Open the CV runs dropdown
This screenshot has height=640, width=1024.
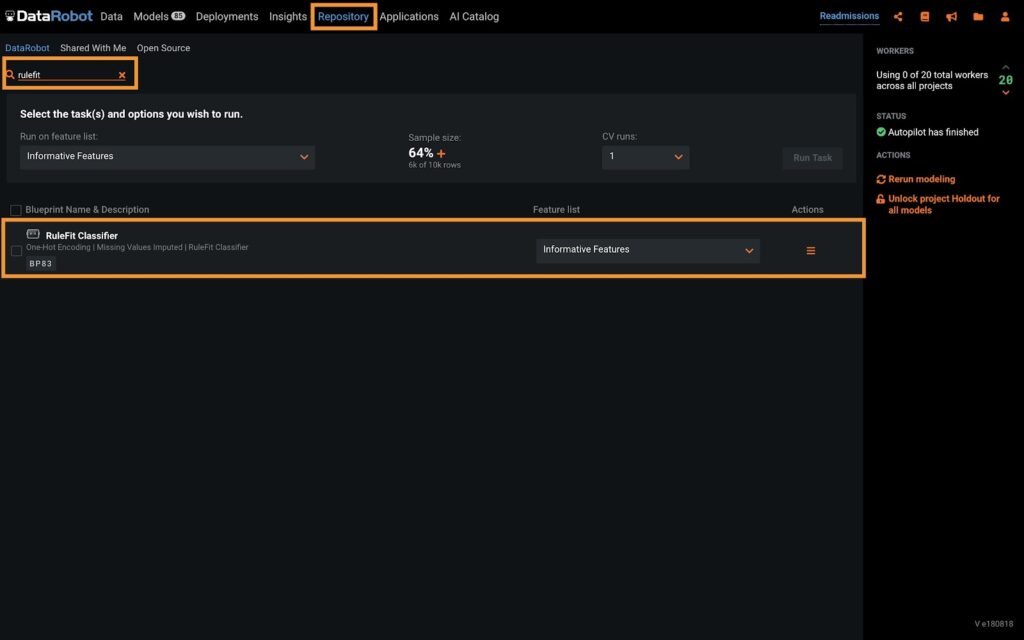tap(645, 157)
